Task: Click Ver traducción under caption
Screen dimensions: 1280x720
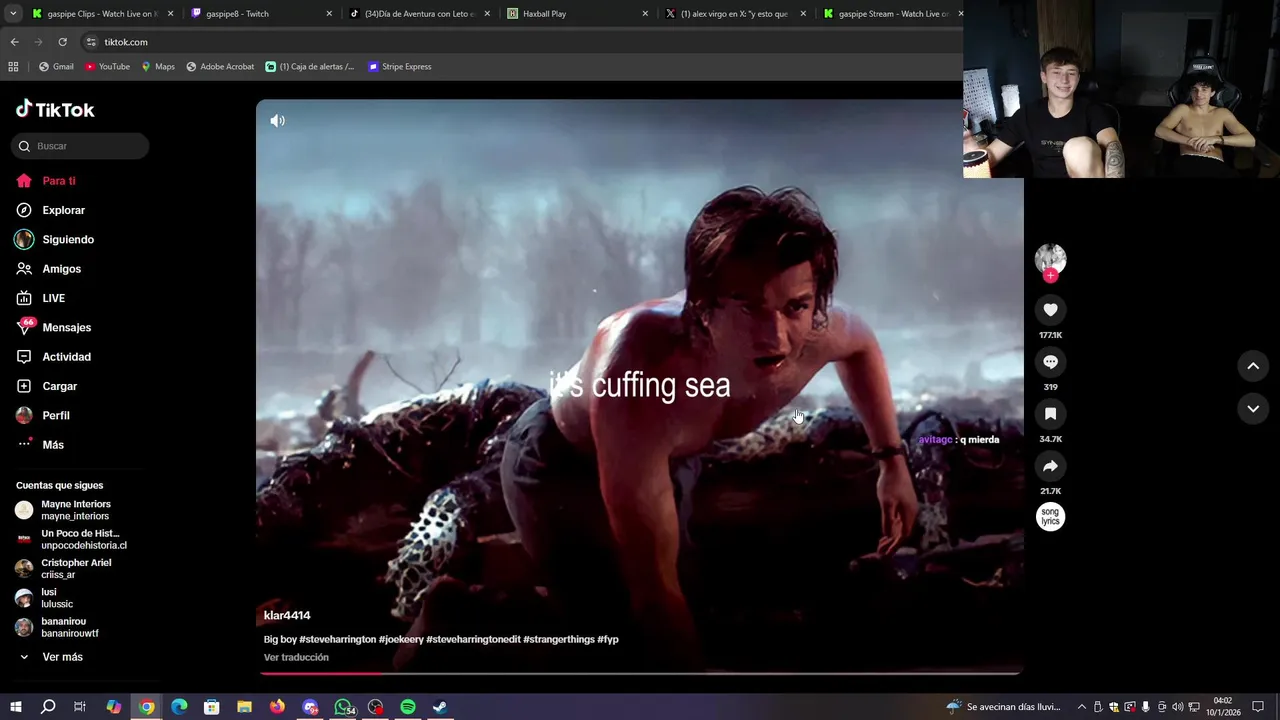Action: click(296, 657)
